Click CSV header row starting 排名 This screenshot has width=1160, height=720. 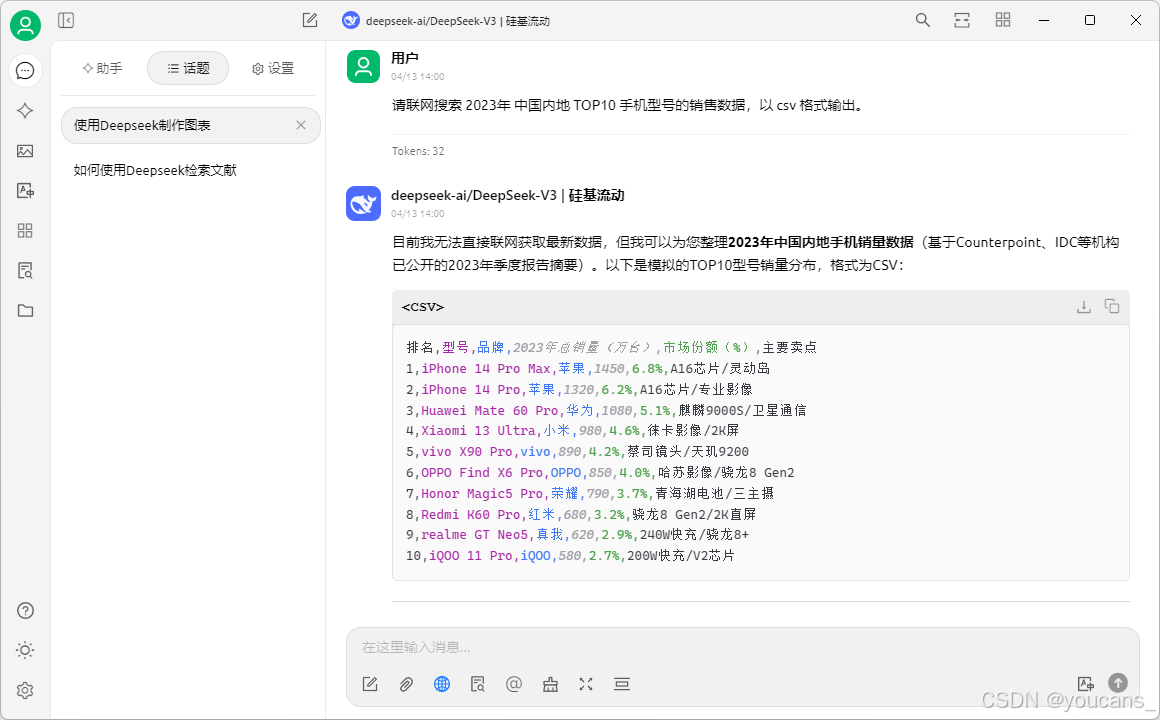click(x=611, y=348)
